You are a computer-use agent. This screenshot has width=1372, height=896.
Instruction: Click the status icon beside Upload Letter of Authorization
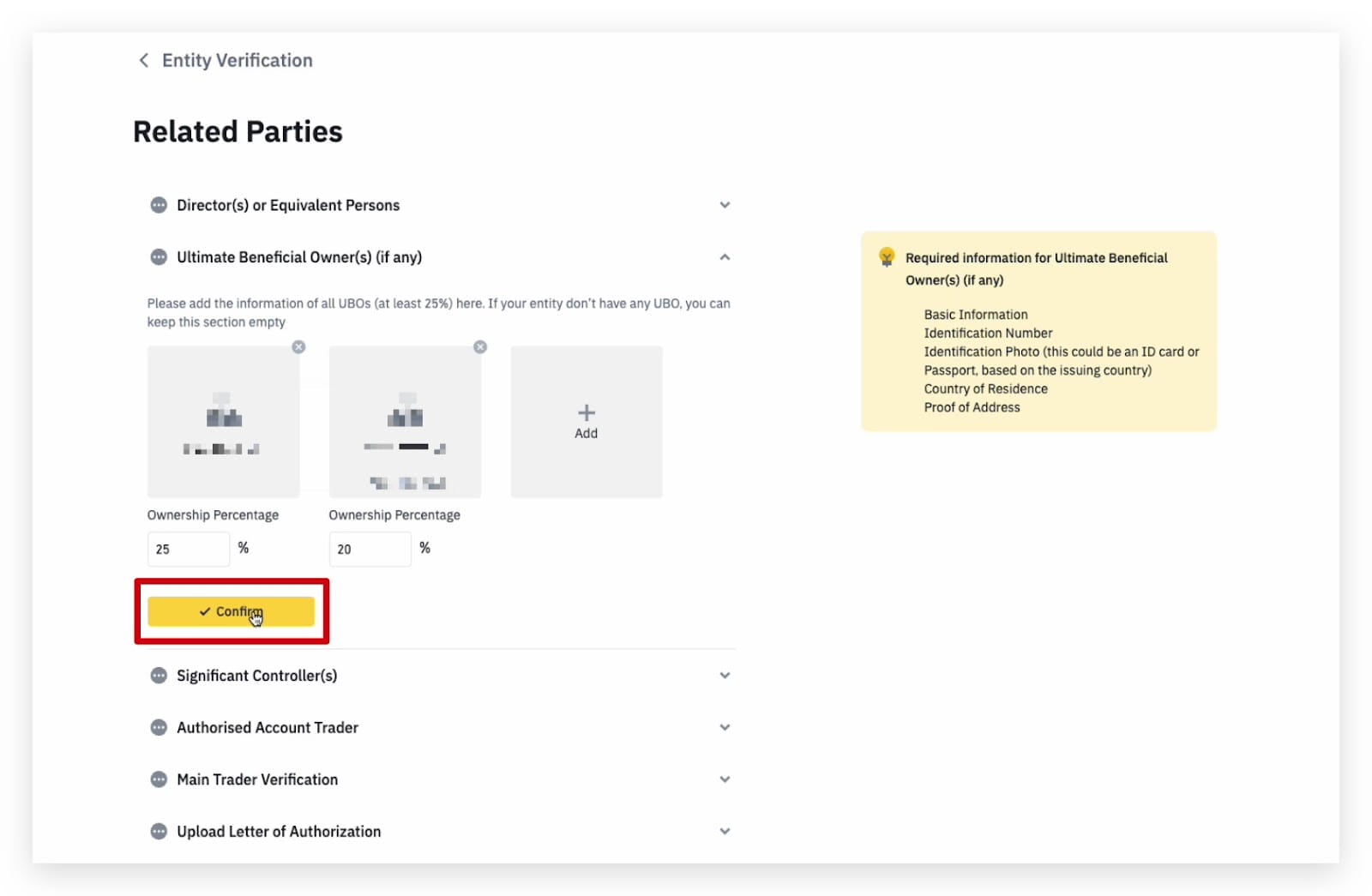coord(159,832)
